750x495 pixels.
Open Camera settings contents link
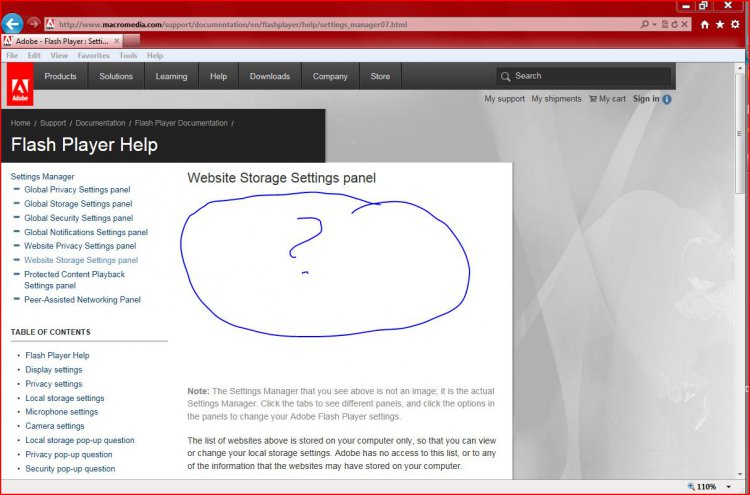(x=55, y=426)
